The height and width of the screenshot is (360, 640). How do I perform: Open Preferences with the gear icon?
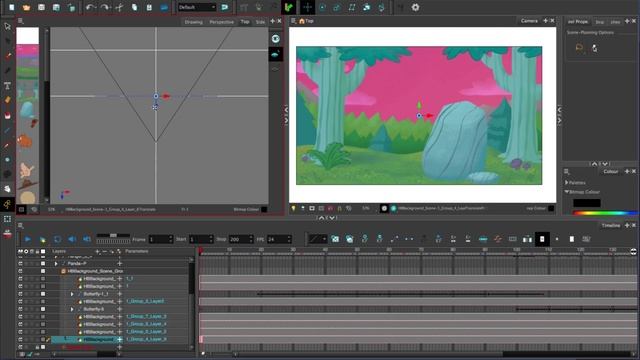(x=415, y=7)
